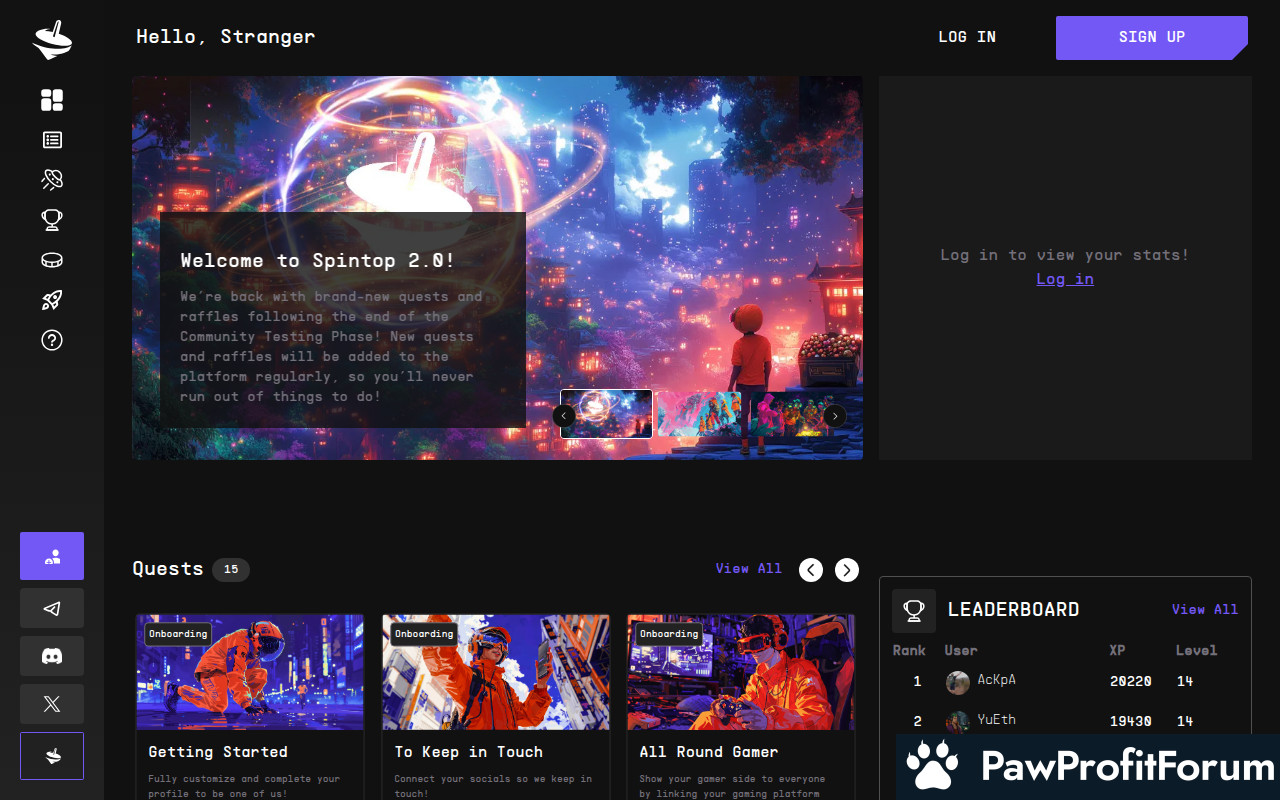Open View All next to Quests
Screen dimensions: 1280x800
[749, 568]
